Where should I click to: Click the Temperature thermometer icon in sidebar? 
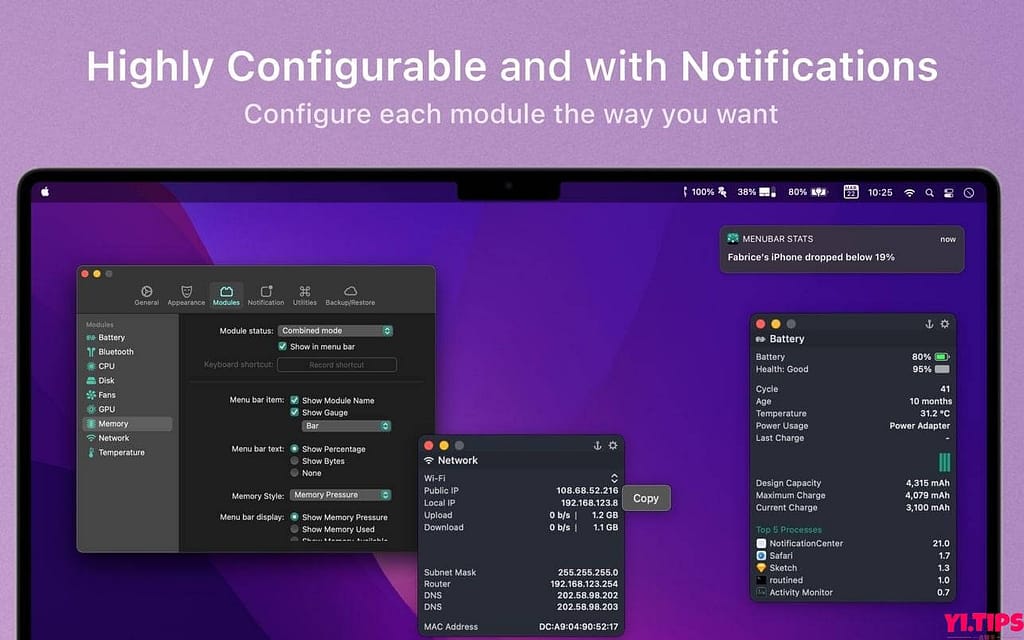91,452
